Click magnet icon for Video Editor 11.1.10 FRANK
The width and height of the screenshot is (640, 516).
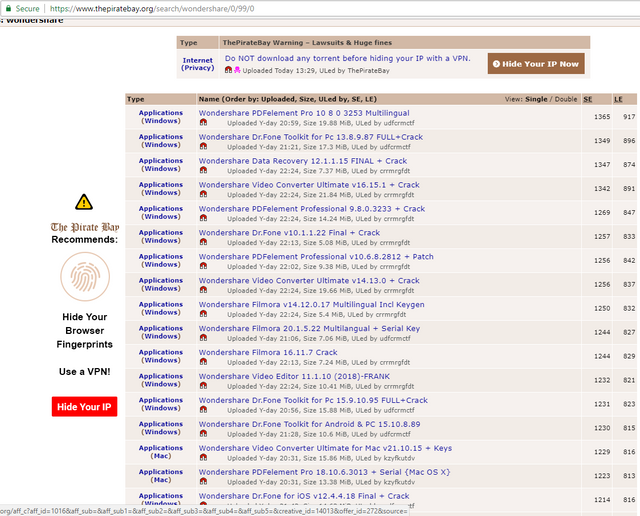coord(203,386)
